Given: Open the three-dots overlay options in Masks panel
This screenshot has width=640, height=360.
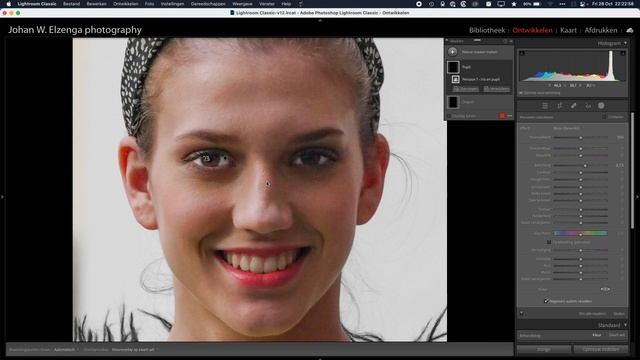Looking at the screenshot, I should 509,116.
